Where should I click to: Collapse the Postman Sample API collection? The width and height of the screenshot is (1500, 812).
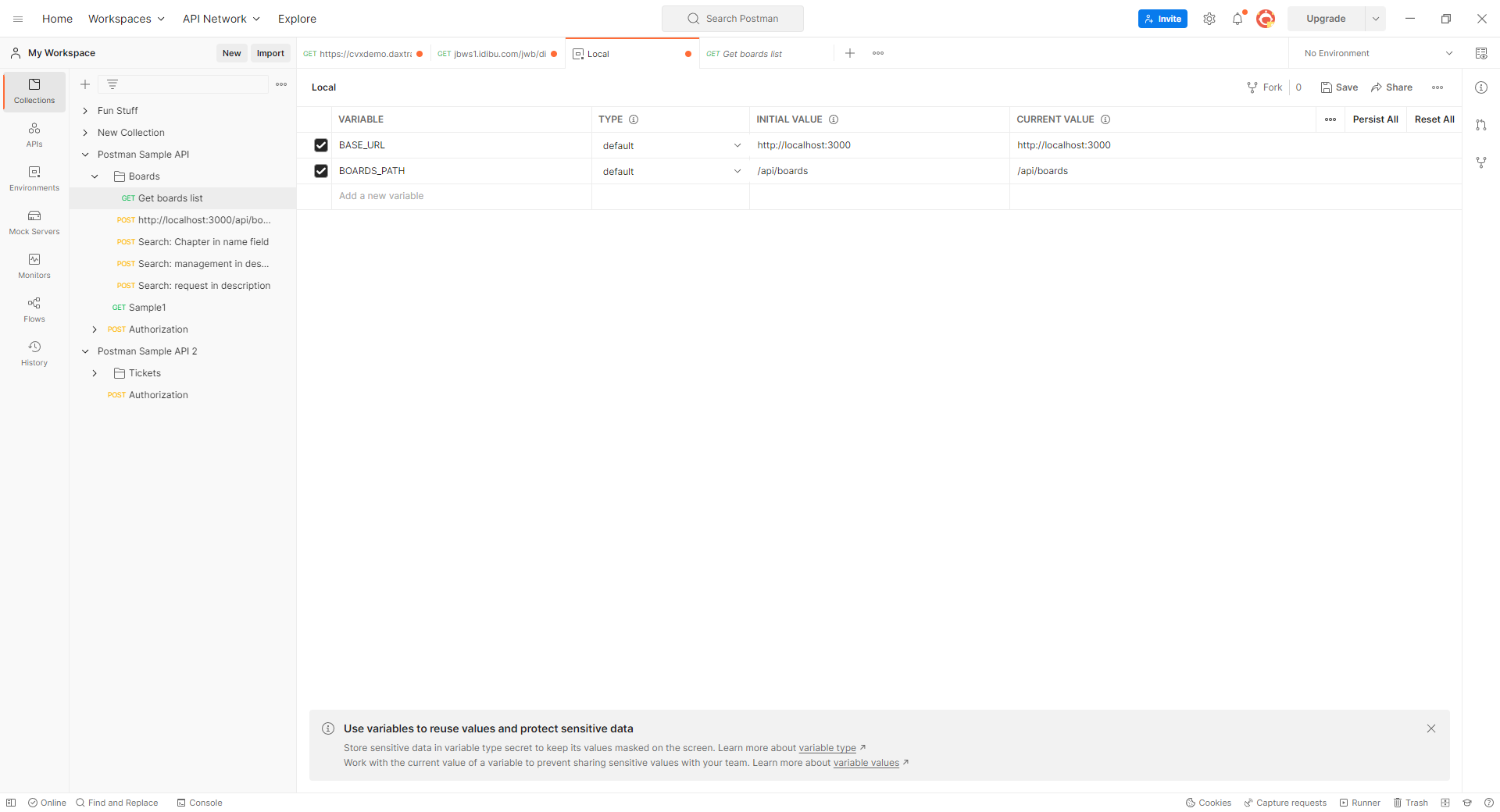[x=85, y=155]
